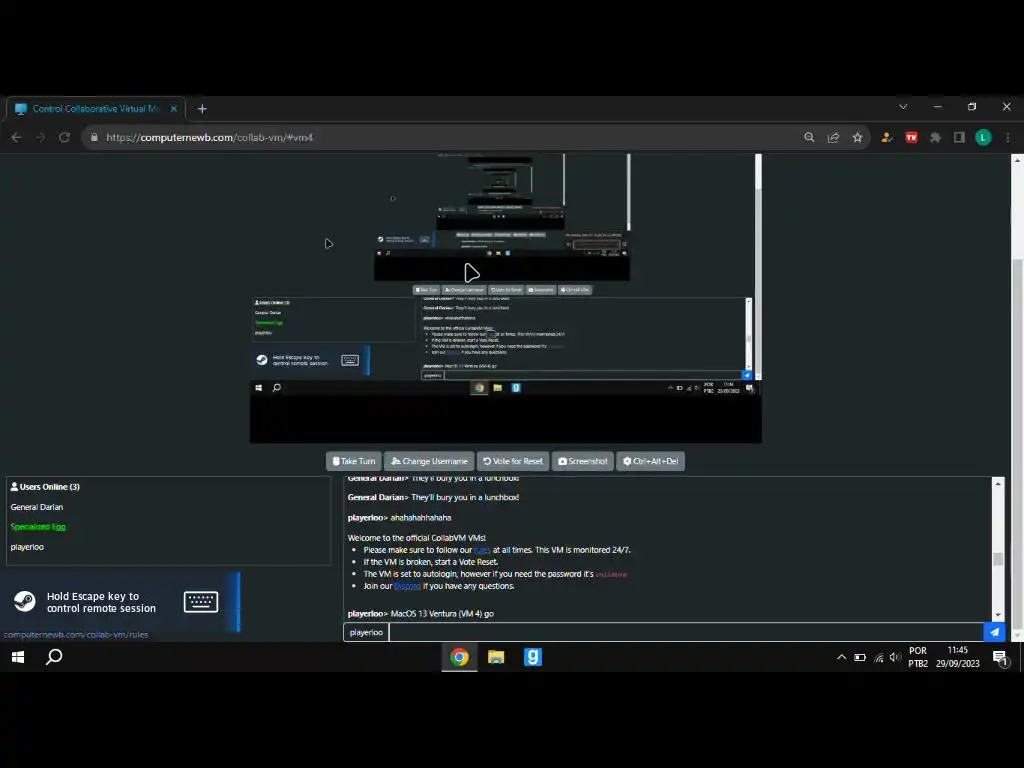Click the Chrome icon in the taskbar
Screen dimensions: 1024x768
(459, 657)
